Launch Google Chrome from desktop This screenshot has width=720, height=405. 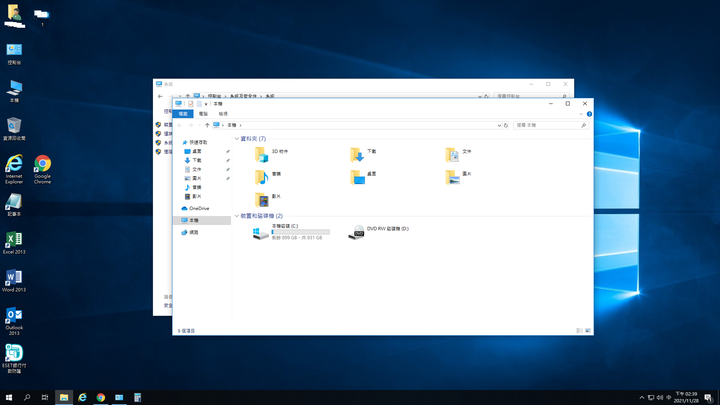(42, 169)
